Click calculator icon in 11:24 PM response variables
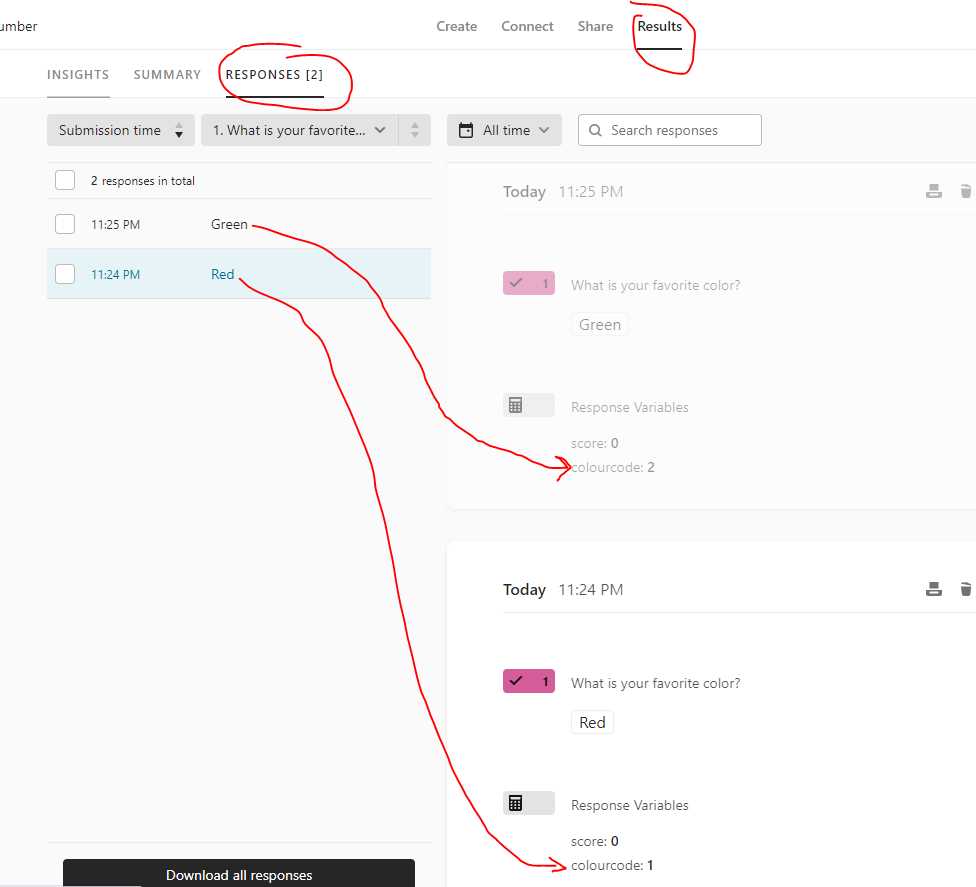 (x=515, y=803)
